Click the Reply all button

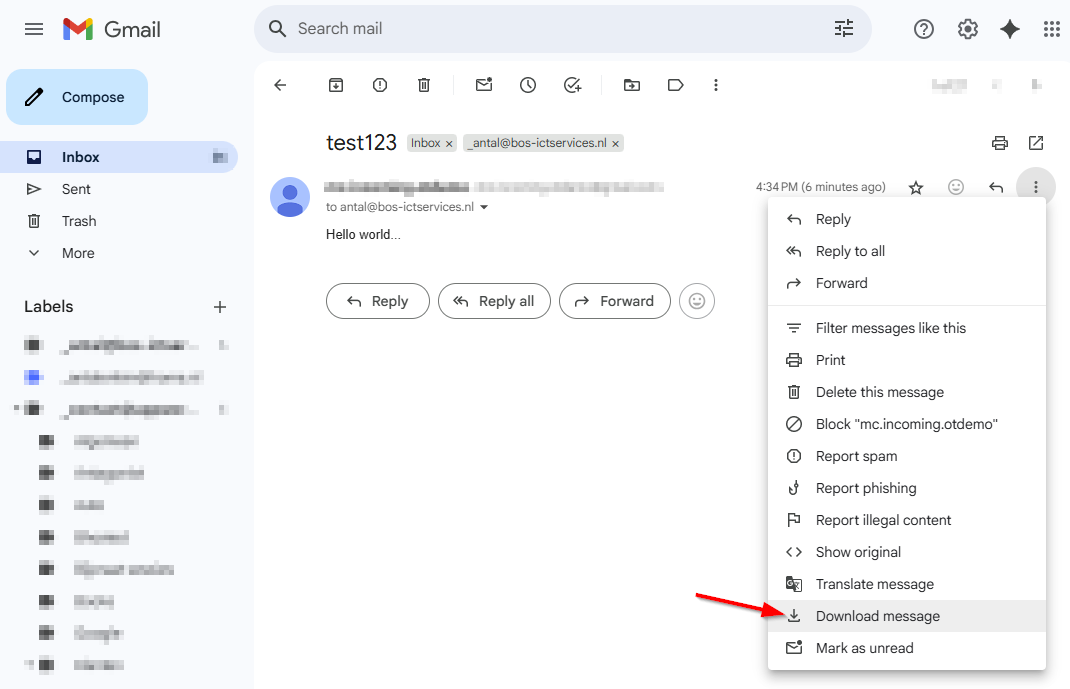pos(494,301)
